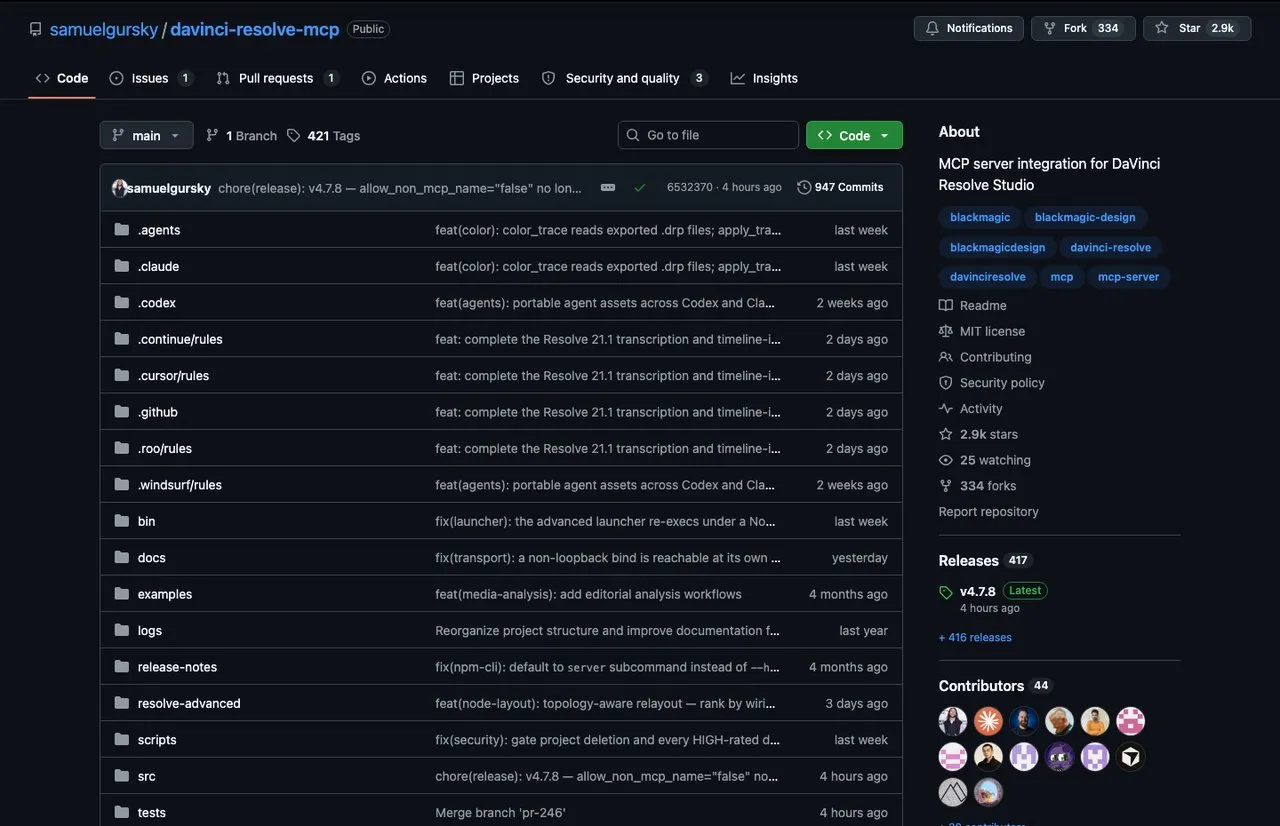Open 'Merge branch pr-246' commit message
The width and height of the screenshot is (1280, 826).
(x=500, y=813)
